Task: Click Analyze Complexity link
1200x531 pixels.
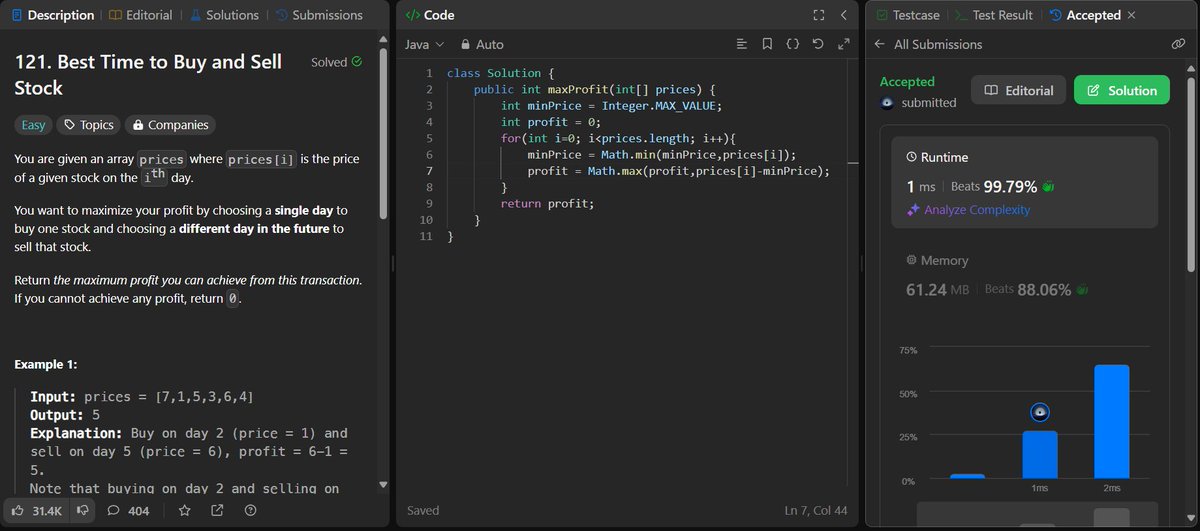Action: 977,210
